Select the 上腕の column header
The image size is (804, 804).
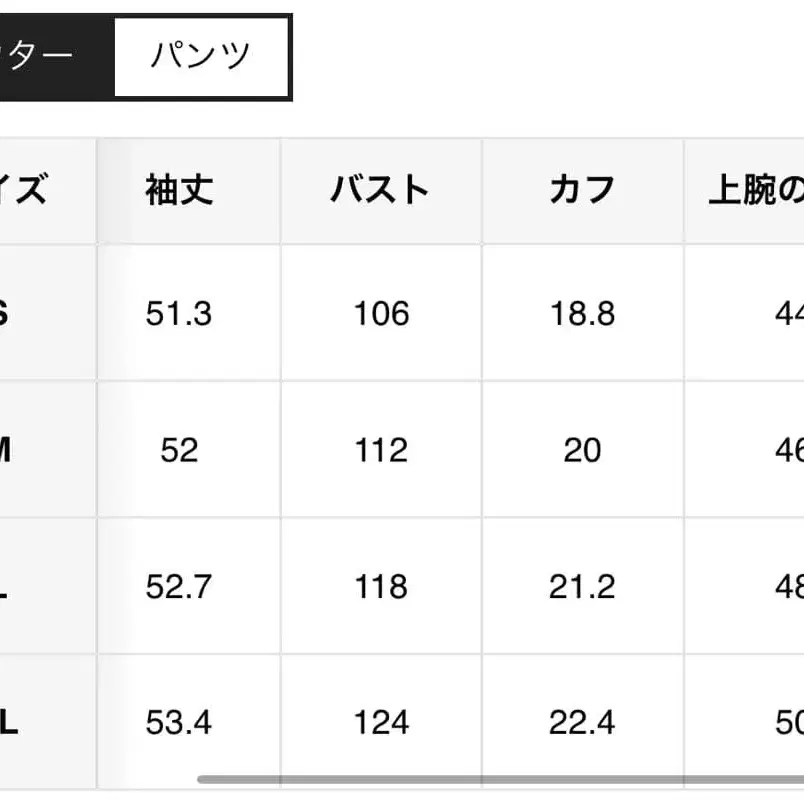tap(752, 188)
